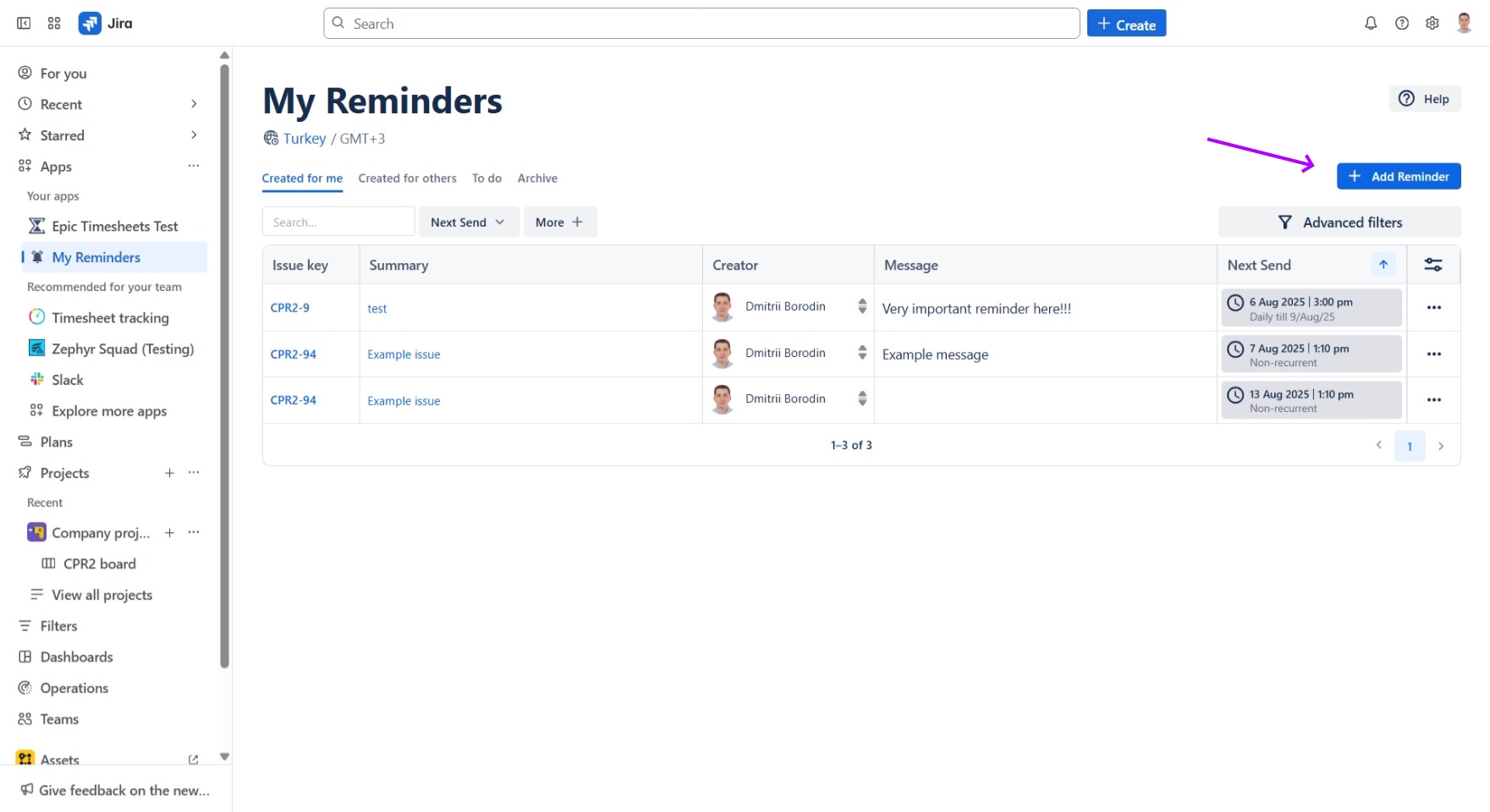Open the Archive tab
This screenshot has height=812, width=1490.
point(537,178)
